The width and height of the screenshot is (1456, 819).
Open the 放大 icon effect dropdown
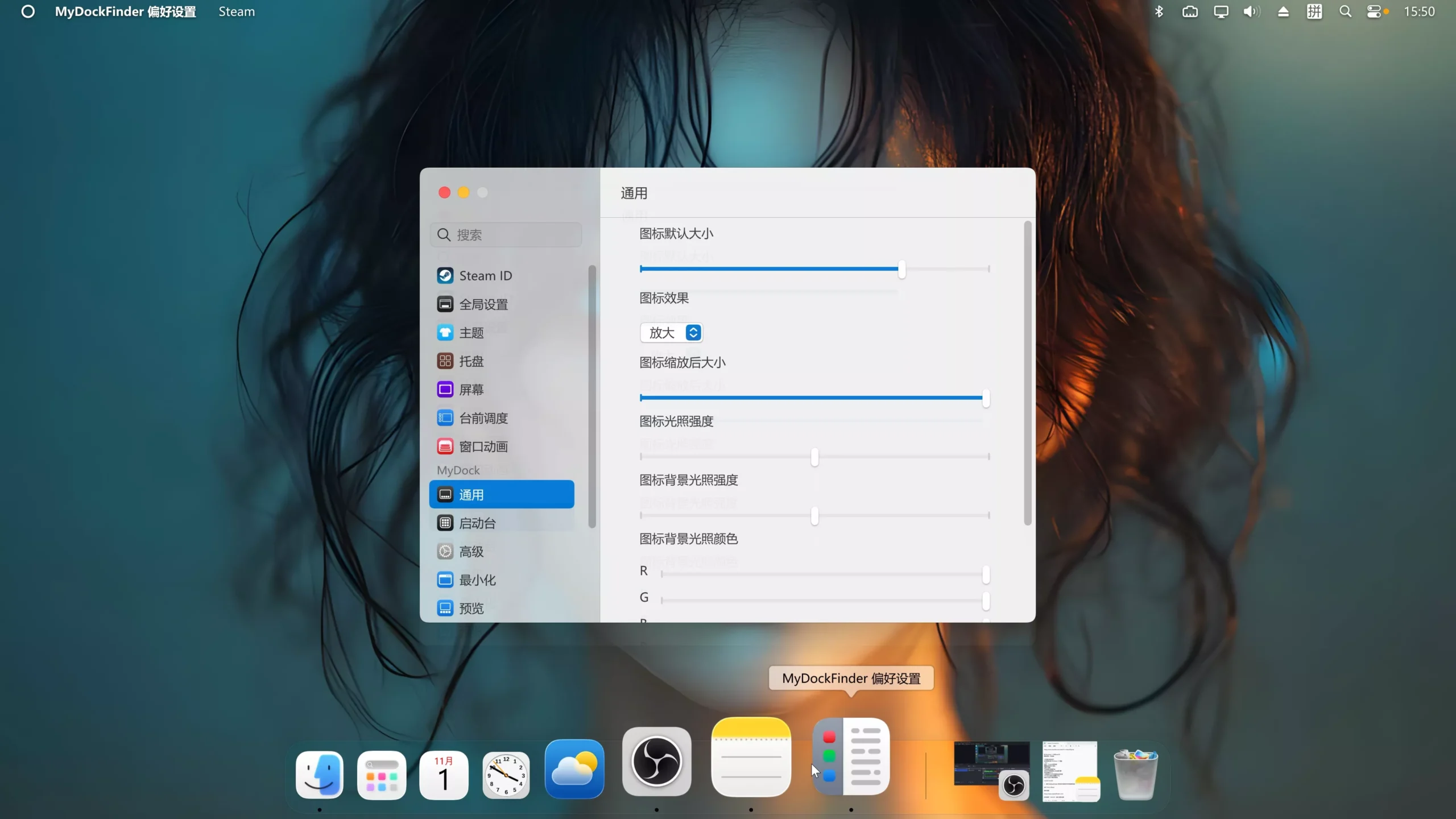tap(672, 333)
